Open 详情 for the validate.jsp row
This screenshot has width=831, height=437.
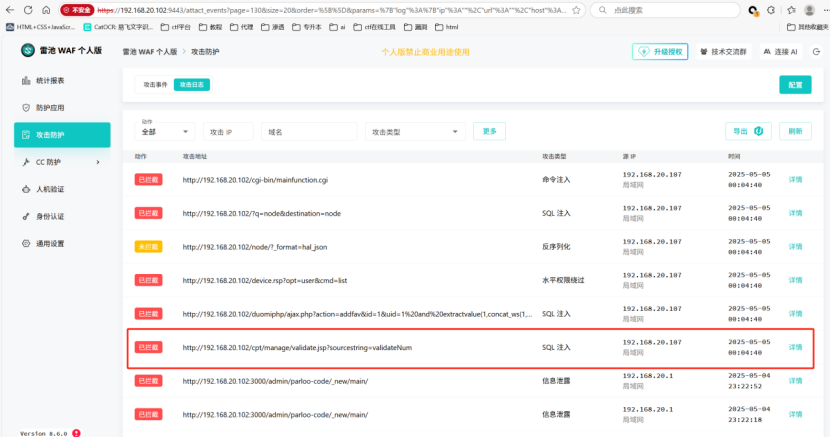(x=795, y=347)
